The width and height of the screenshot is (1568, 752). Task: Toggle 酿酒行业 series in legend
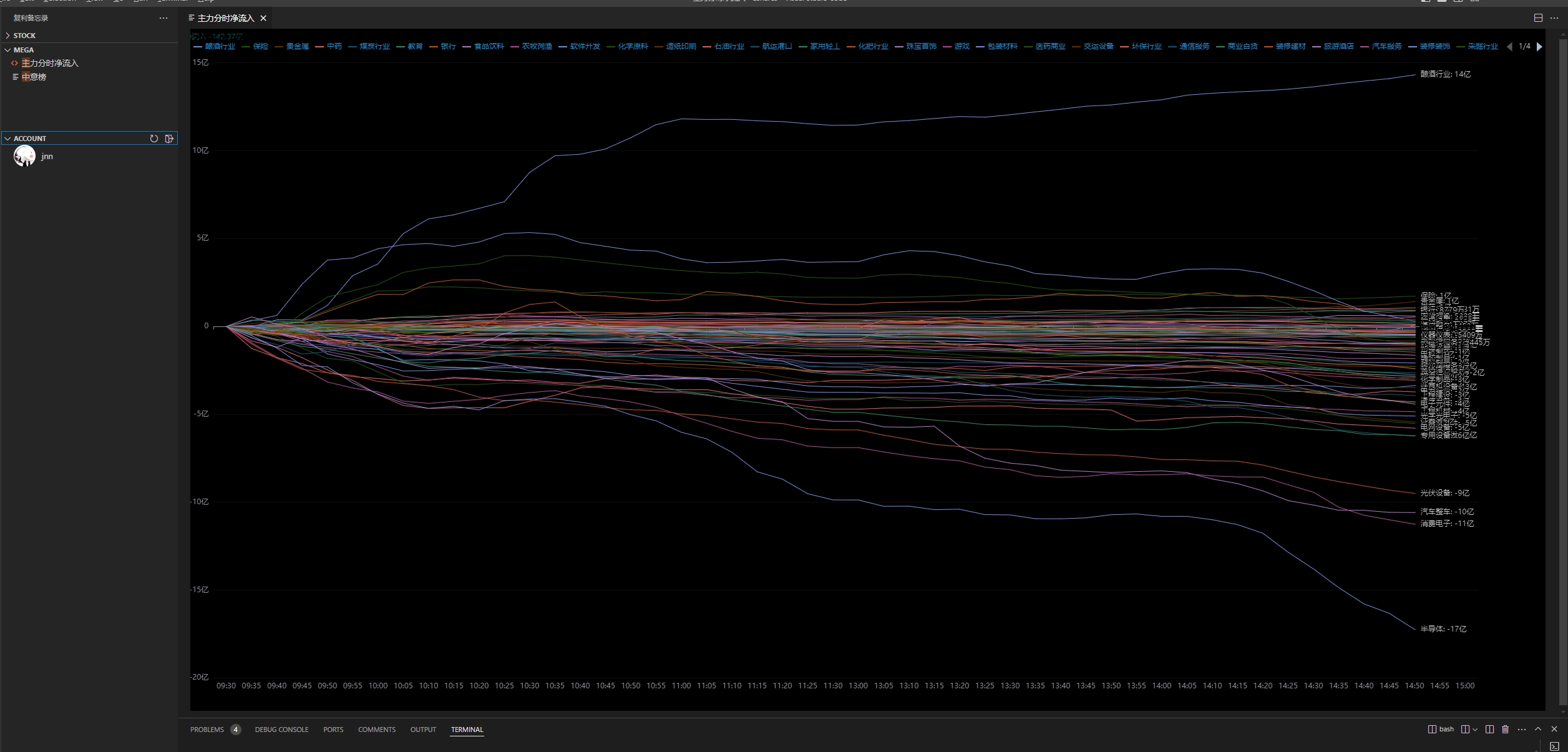point(214,47)
